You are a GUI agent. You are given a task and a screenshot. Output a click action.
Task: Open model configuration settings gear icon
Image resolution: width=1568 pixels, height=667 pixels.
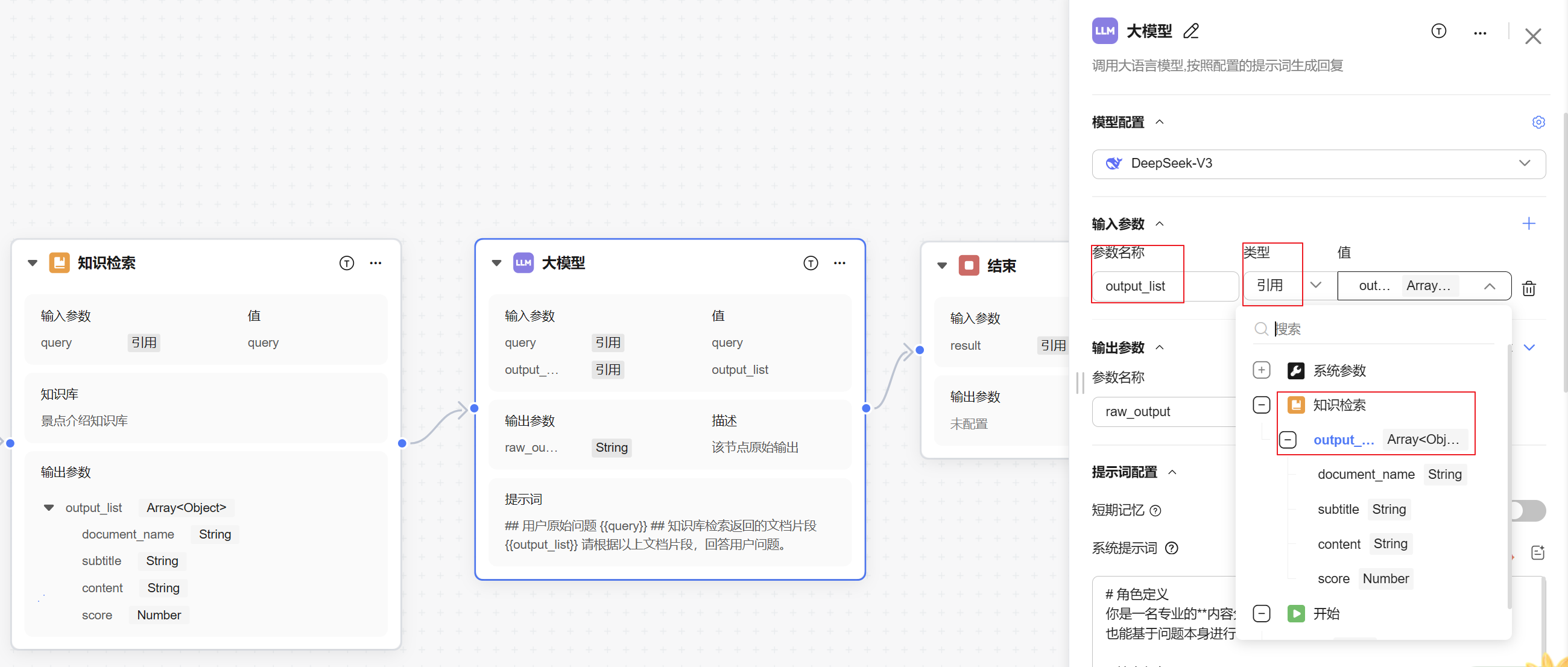[1538, 122]
